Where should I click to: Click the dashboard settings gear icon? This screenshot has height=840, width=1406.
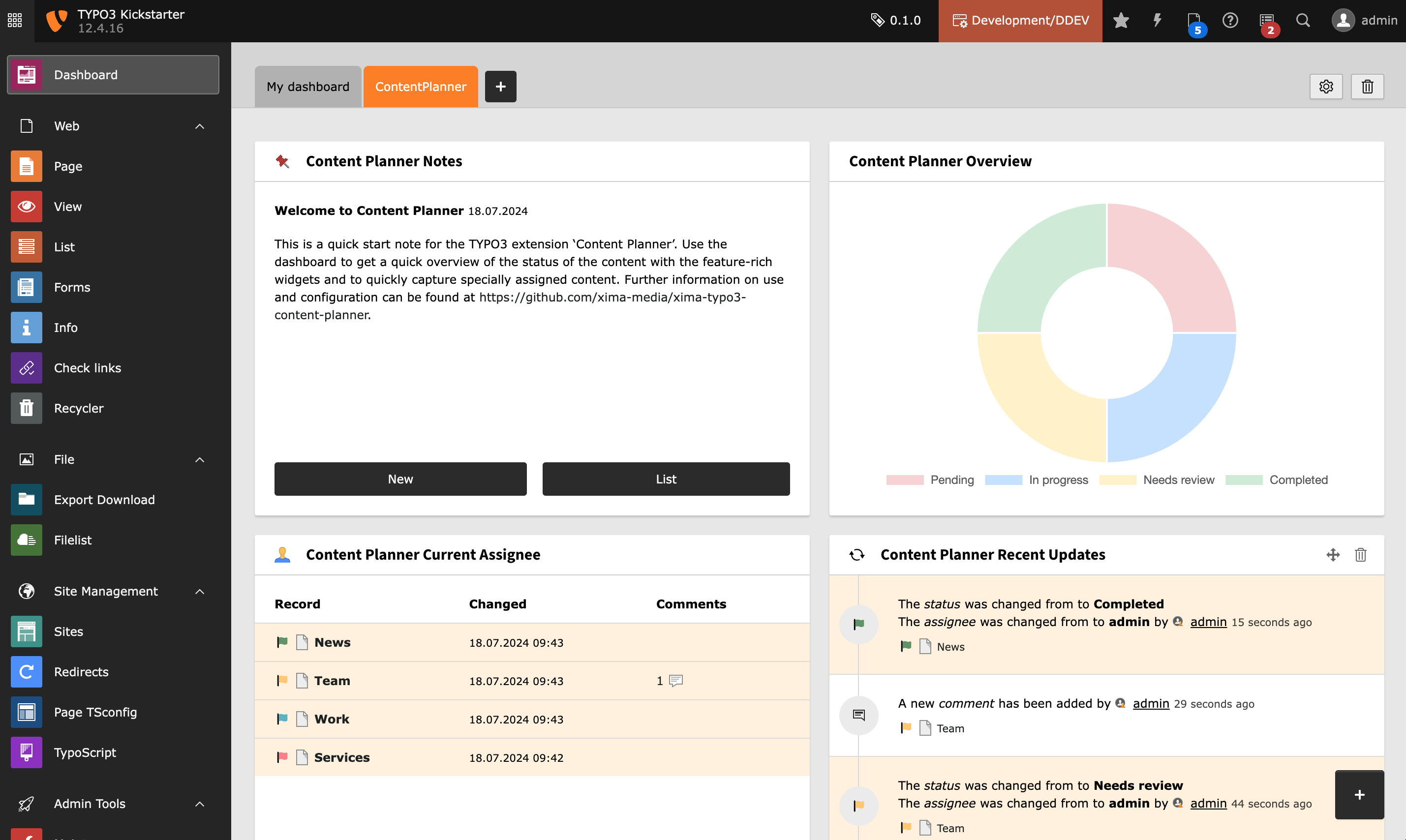1326,86
